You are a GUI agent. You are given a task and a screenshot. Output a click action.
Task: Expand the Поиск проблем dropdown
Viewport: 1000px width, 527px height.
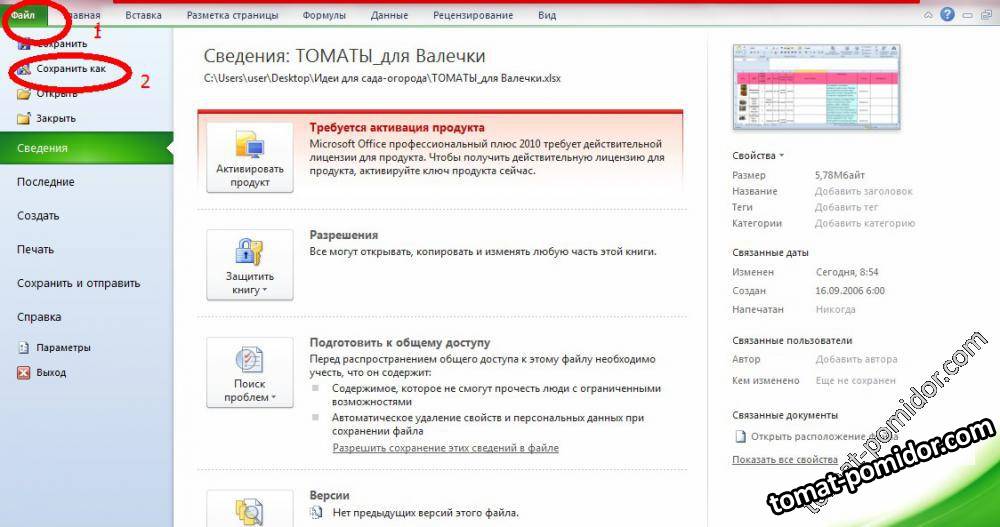pyautogui.click(x=249, y=372)
